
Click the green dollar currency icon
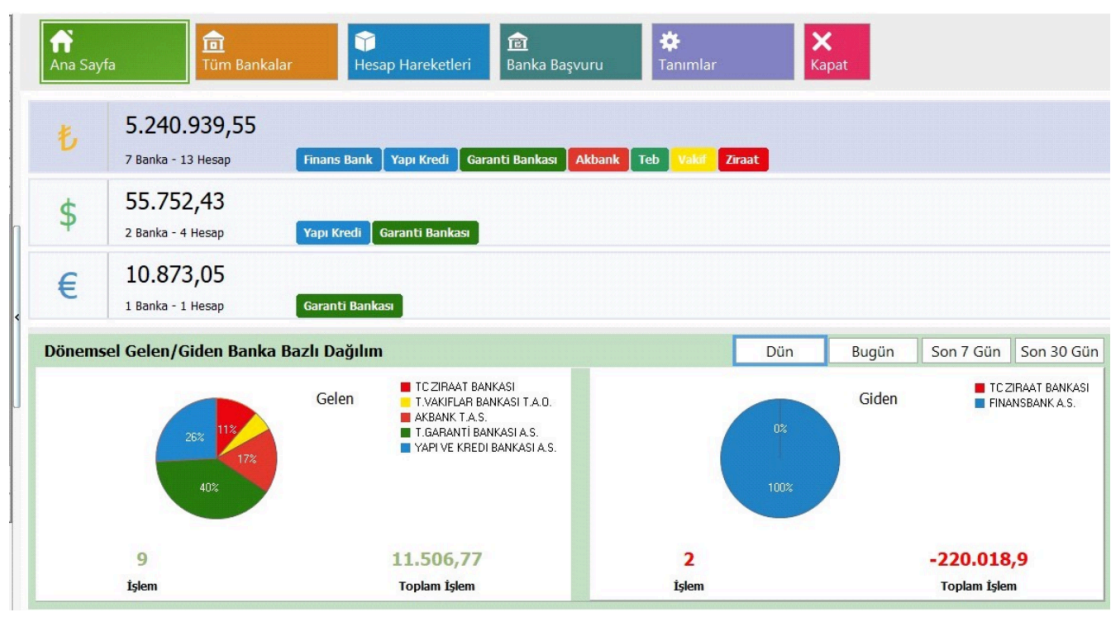click(68, 214)
